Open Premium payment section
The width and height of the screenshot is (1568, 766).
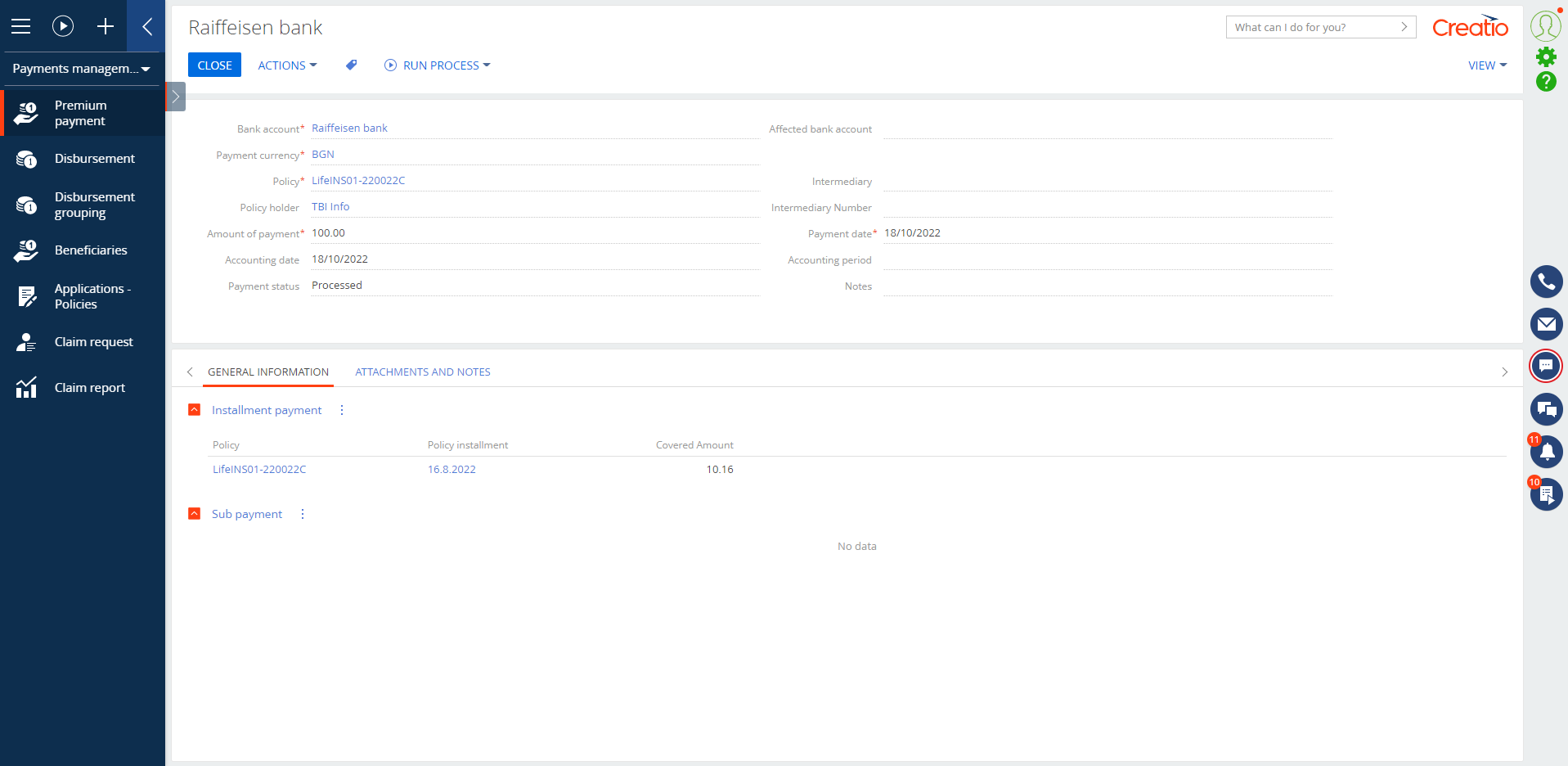[x=83, y=113]
